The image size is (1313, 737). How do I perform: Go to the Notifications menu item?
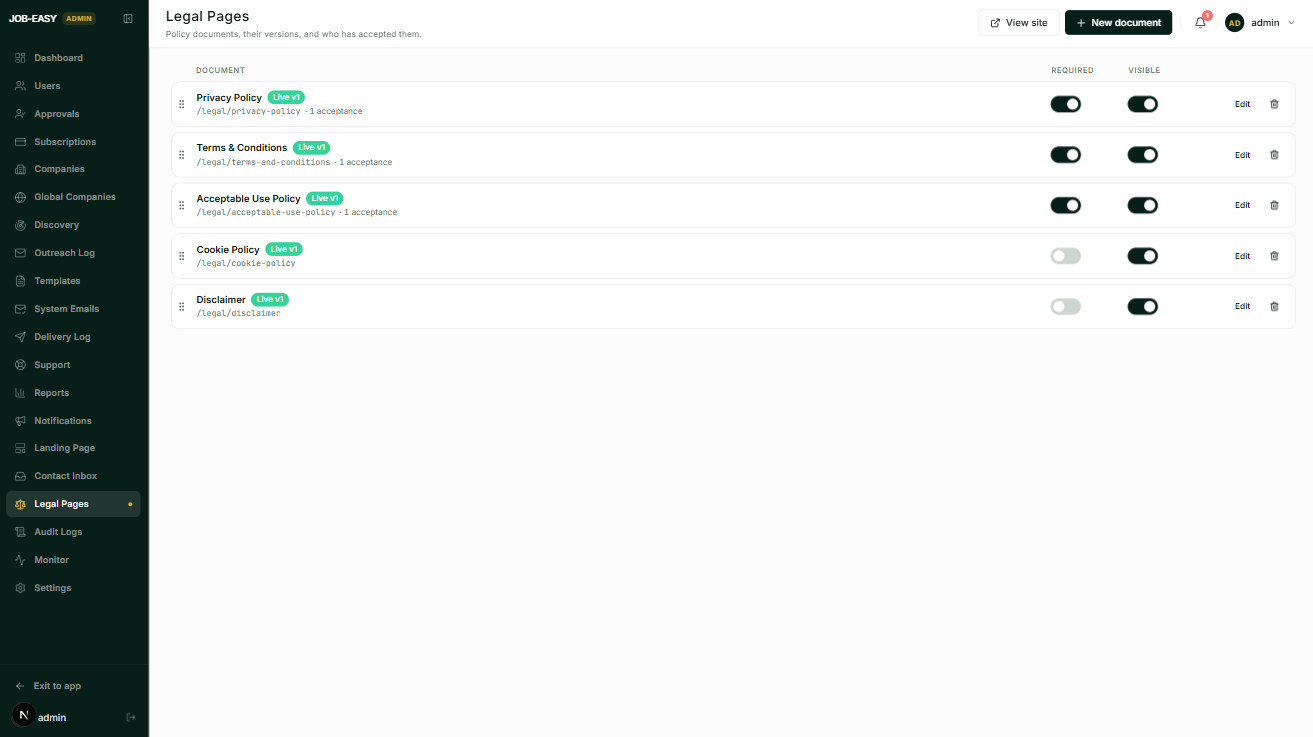coord(73,421)
